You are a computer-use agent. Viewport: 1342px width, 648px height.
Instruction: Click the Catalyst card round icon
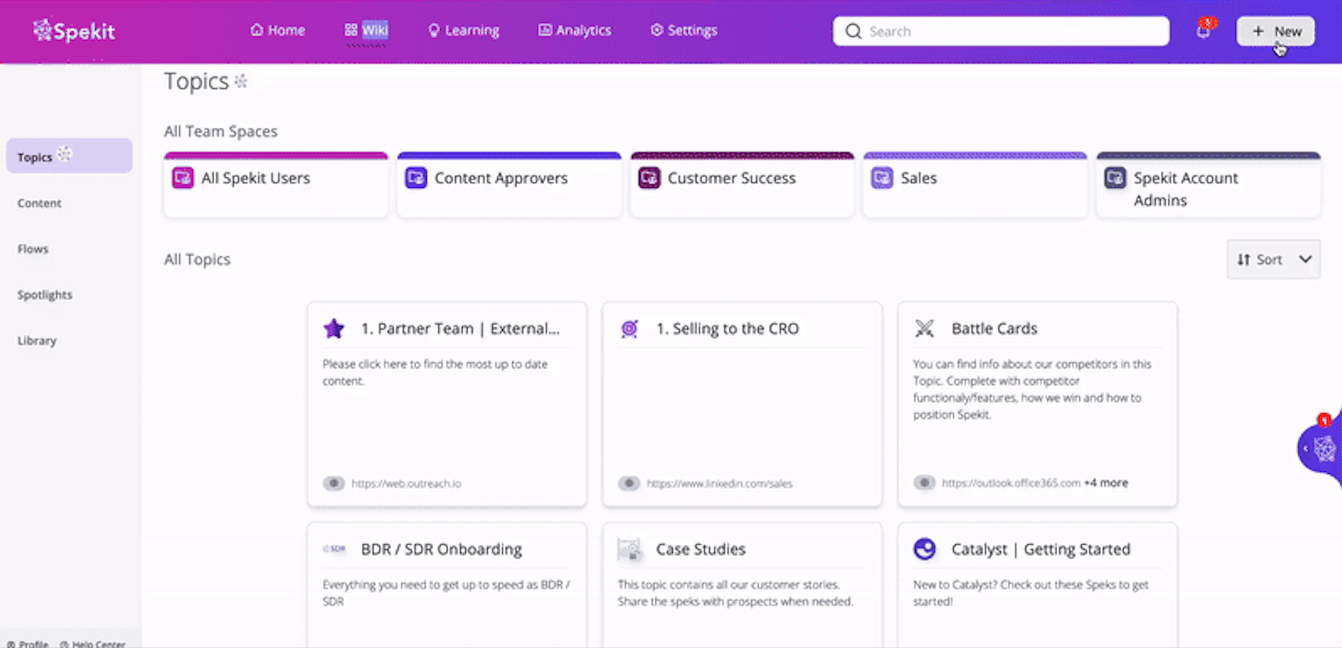pyautogui.click(x=925, y=549)
